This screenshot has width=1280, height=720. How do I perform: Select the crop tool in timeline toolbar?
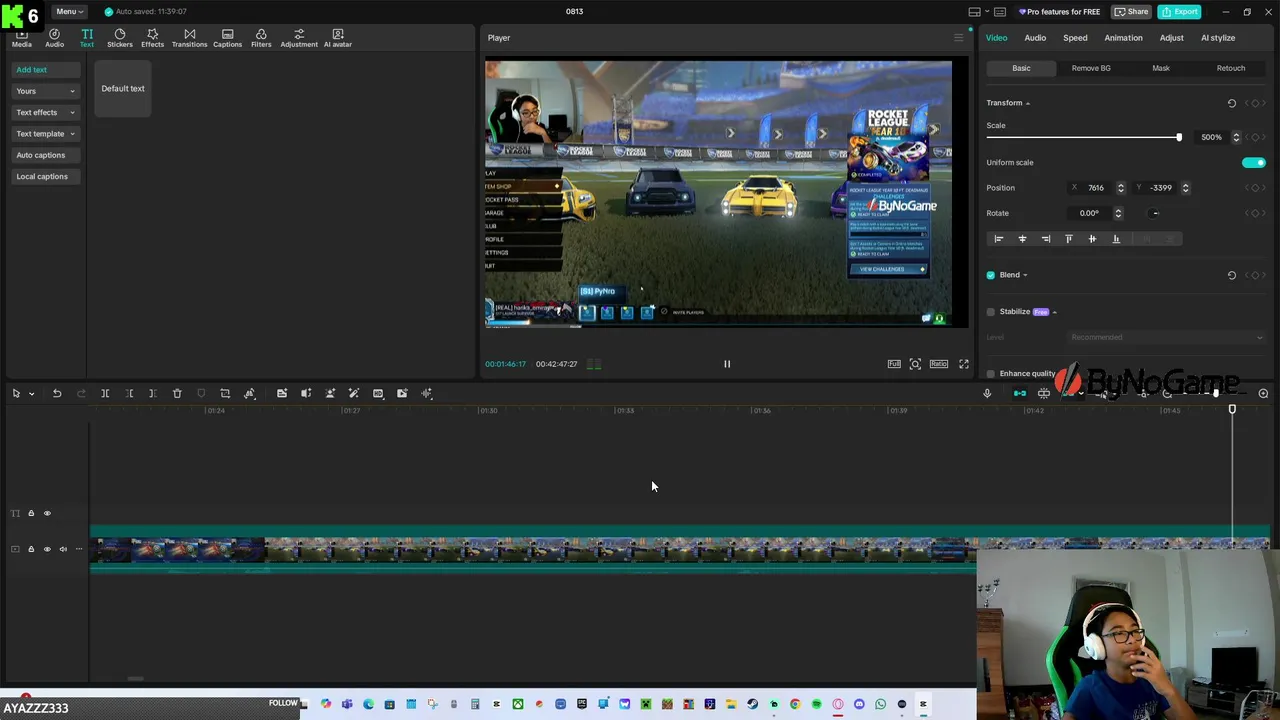click(x=225, y=393)
